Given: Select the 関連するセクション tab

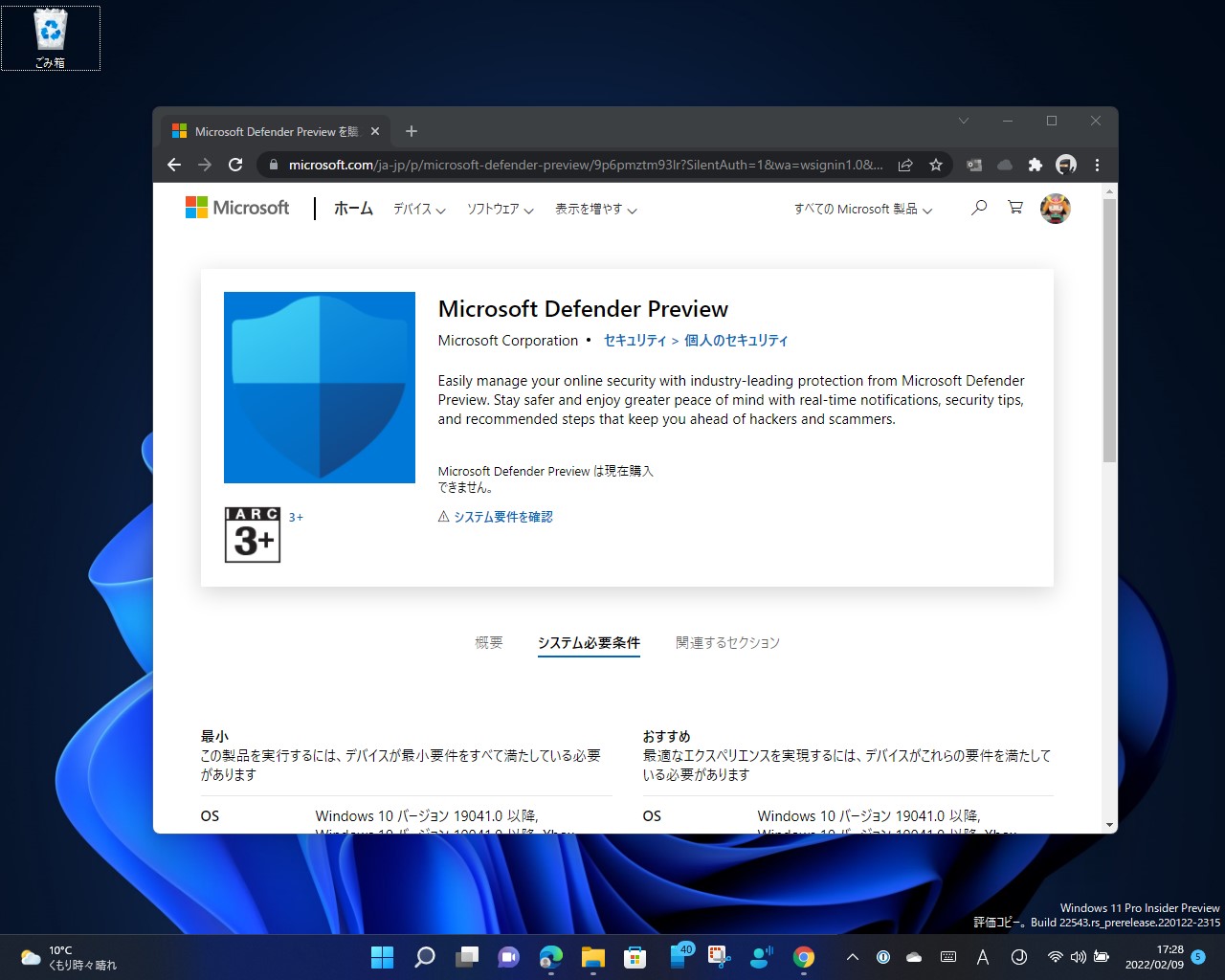Looking at the screenshot, I should tap(727, 642).
